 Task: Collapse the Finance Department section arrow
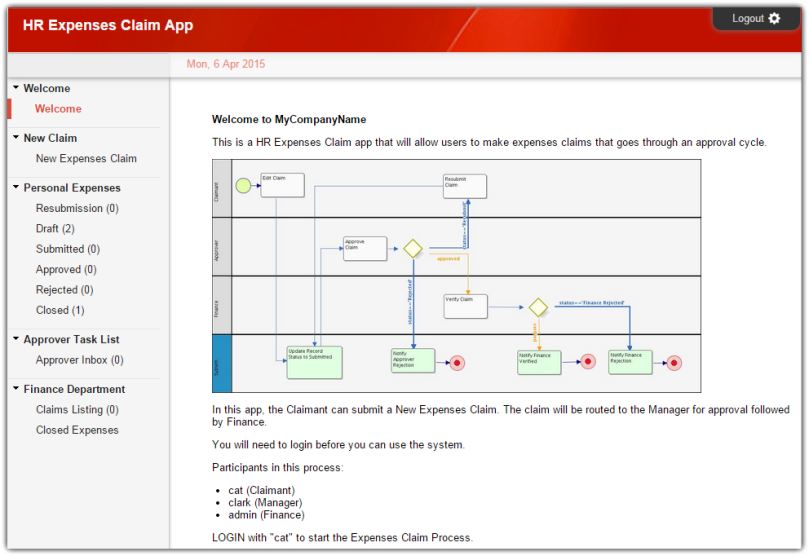(16, 389)
